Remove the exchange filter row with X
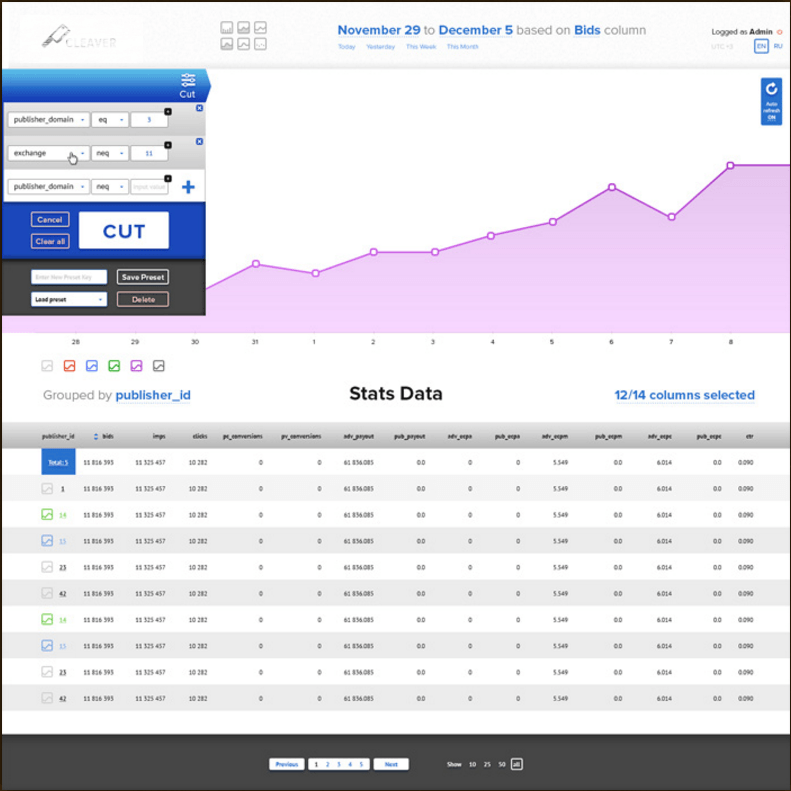Viewport: 791px width, 791px height. tap(198, 142)
